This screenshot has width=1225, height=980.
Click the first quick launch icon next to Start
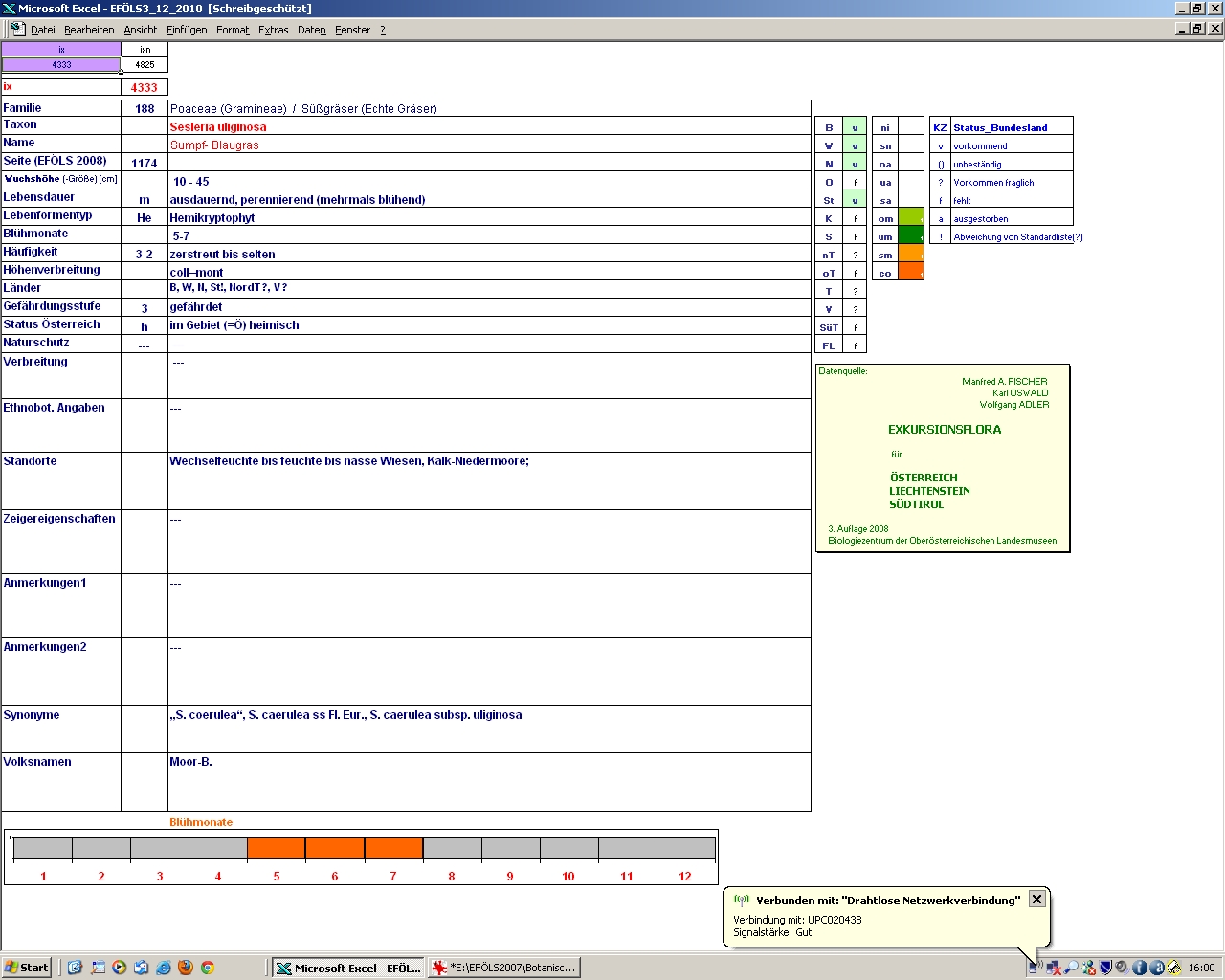(75, 968)
